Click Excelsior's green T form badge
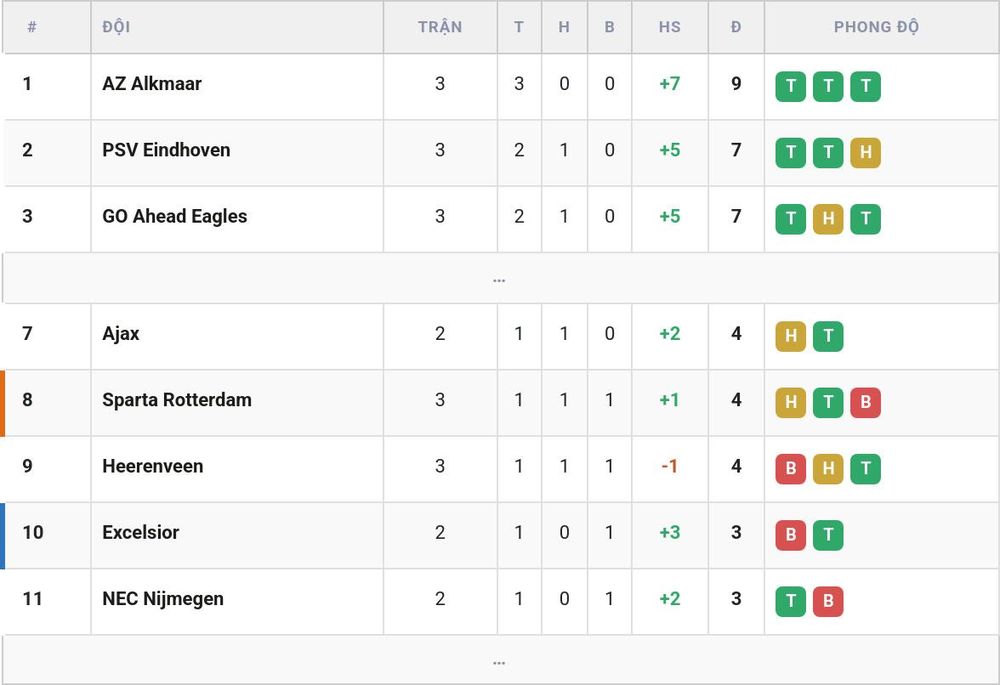 click(x=828, y=535)
